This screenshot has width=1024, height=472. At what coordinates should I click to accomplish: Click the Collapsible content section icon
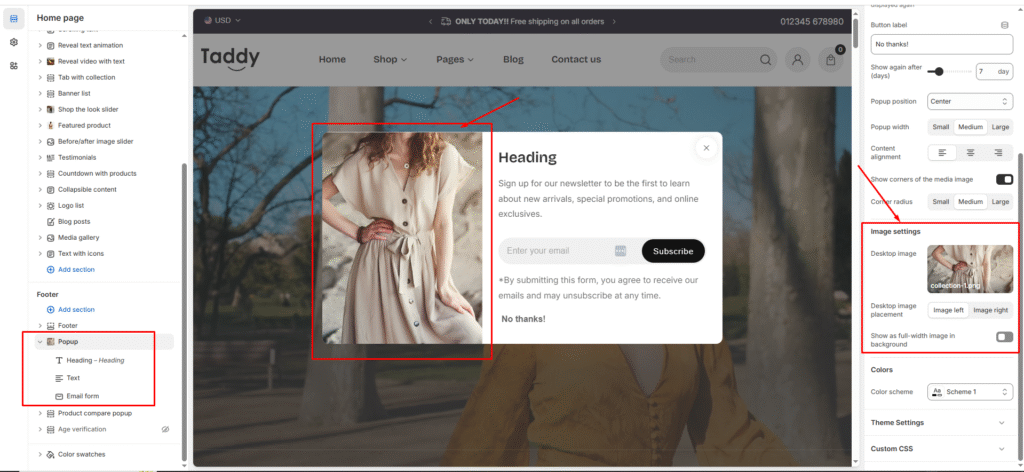point(50,189)
